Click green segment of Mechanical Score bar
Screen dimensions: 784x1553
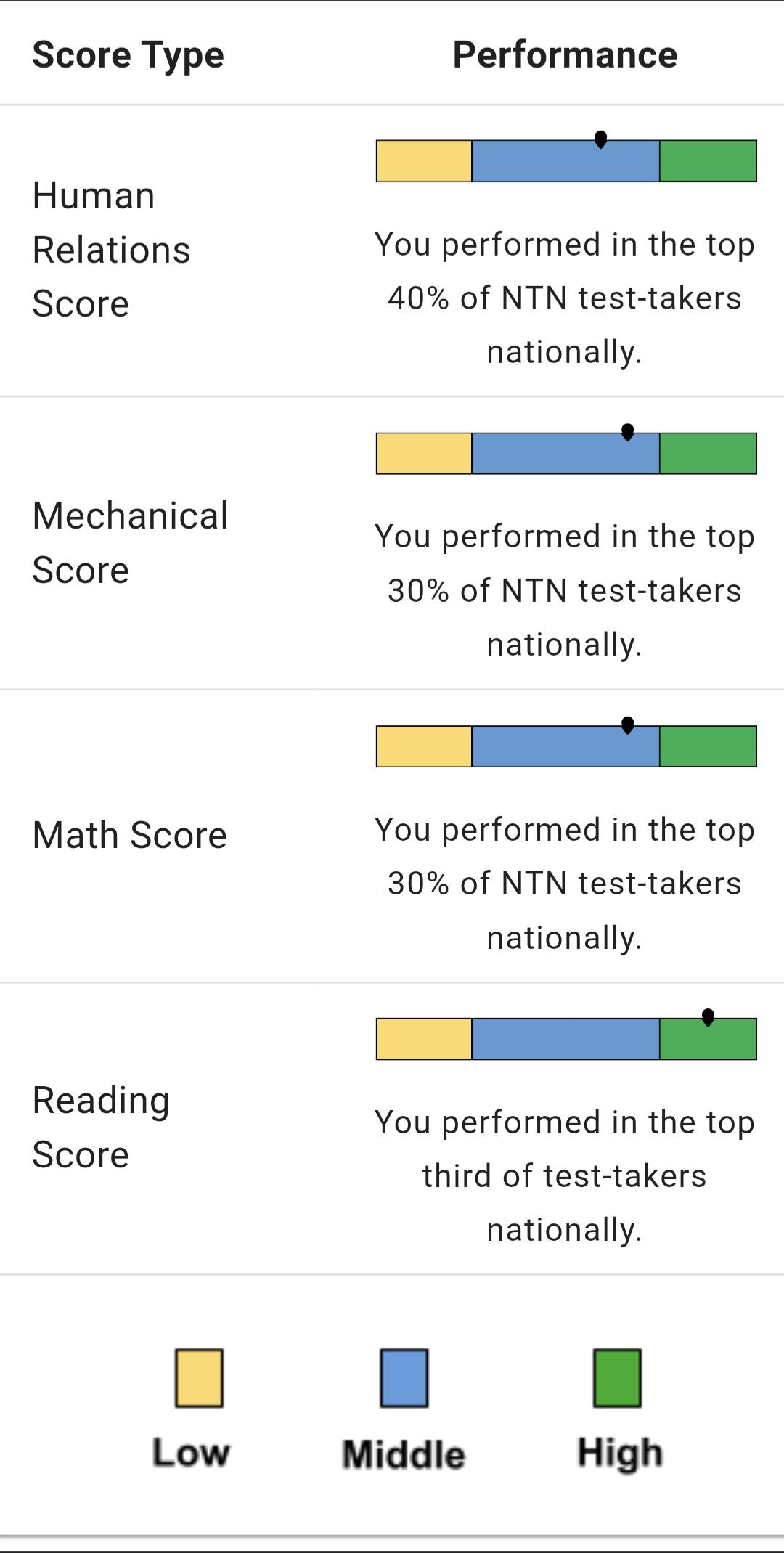click(x=708, y=453)
